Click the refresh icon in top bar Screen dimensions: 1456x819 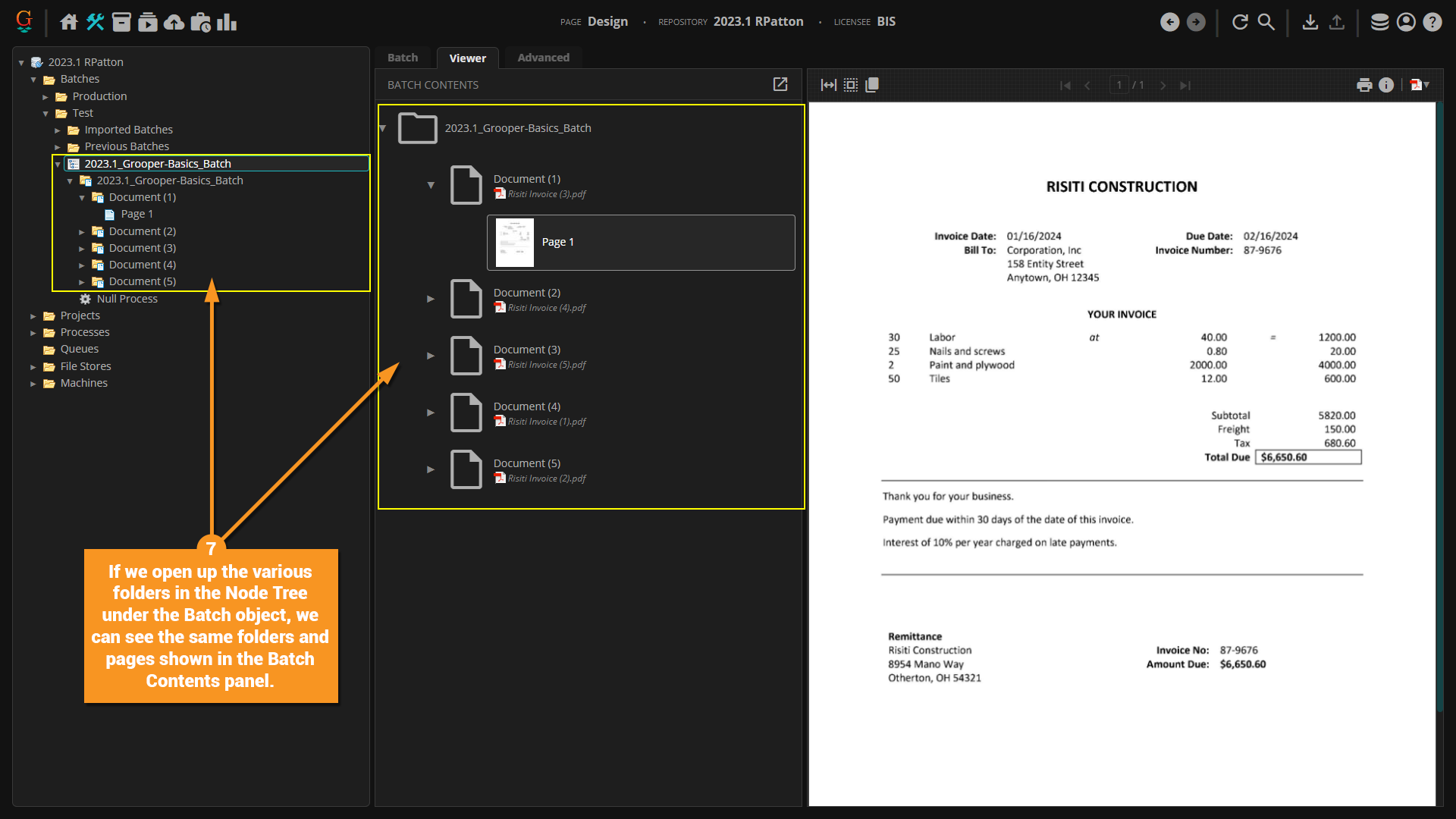coord(1240,22)
